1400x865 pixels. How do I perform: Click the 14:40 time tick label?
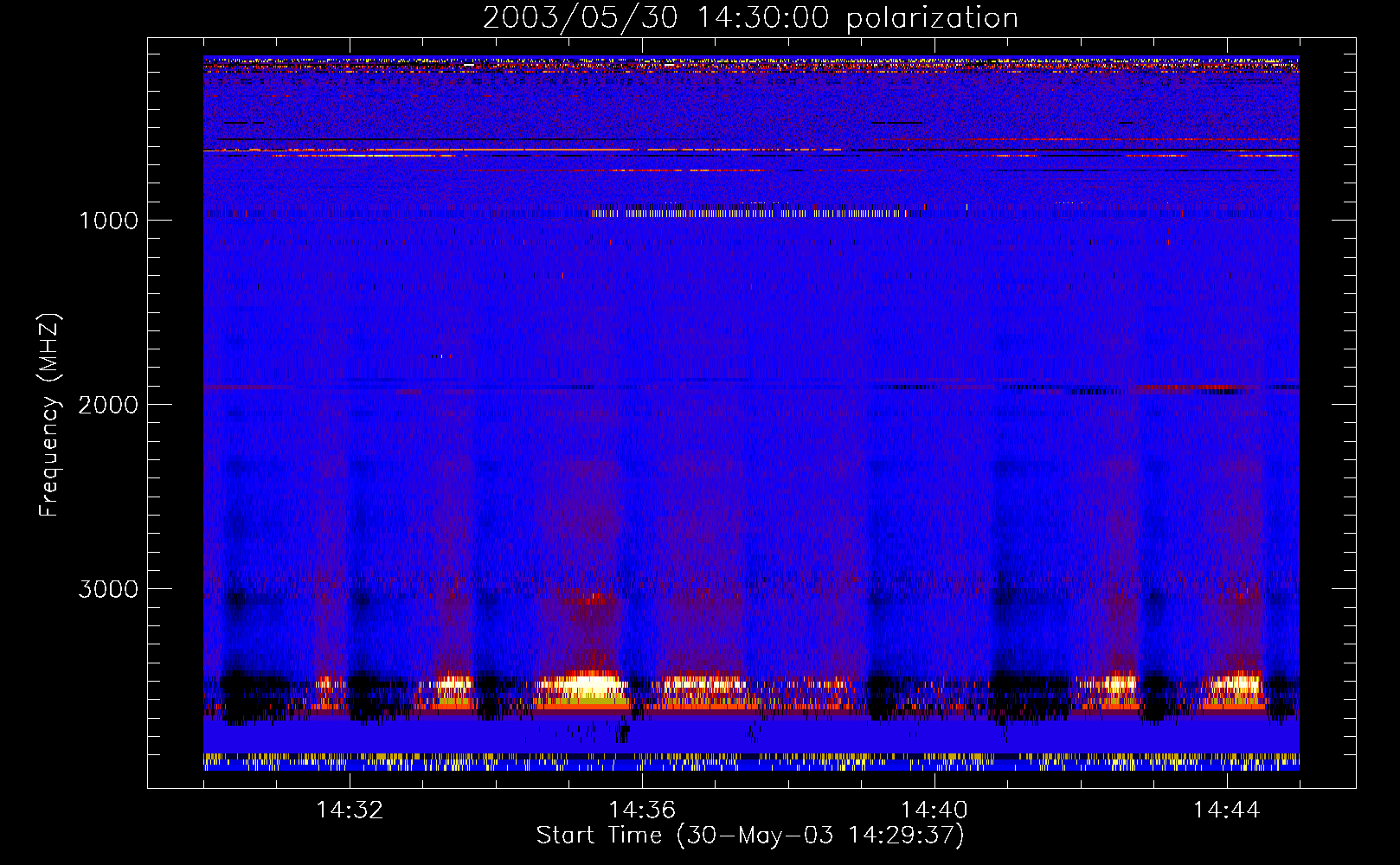click(x=934, y=811)
